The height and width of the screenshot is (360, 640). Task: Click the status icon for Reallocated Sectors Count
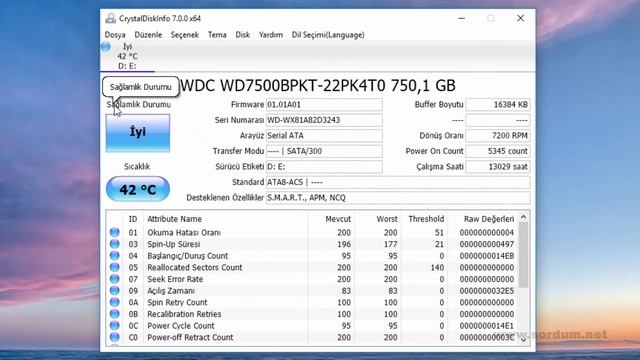pos(115,267)
